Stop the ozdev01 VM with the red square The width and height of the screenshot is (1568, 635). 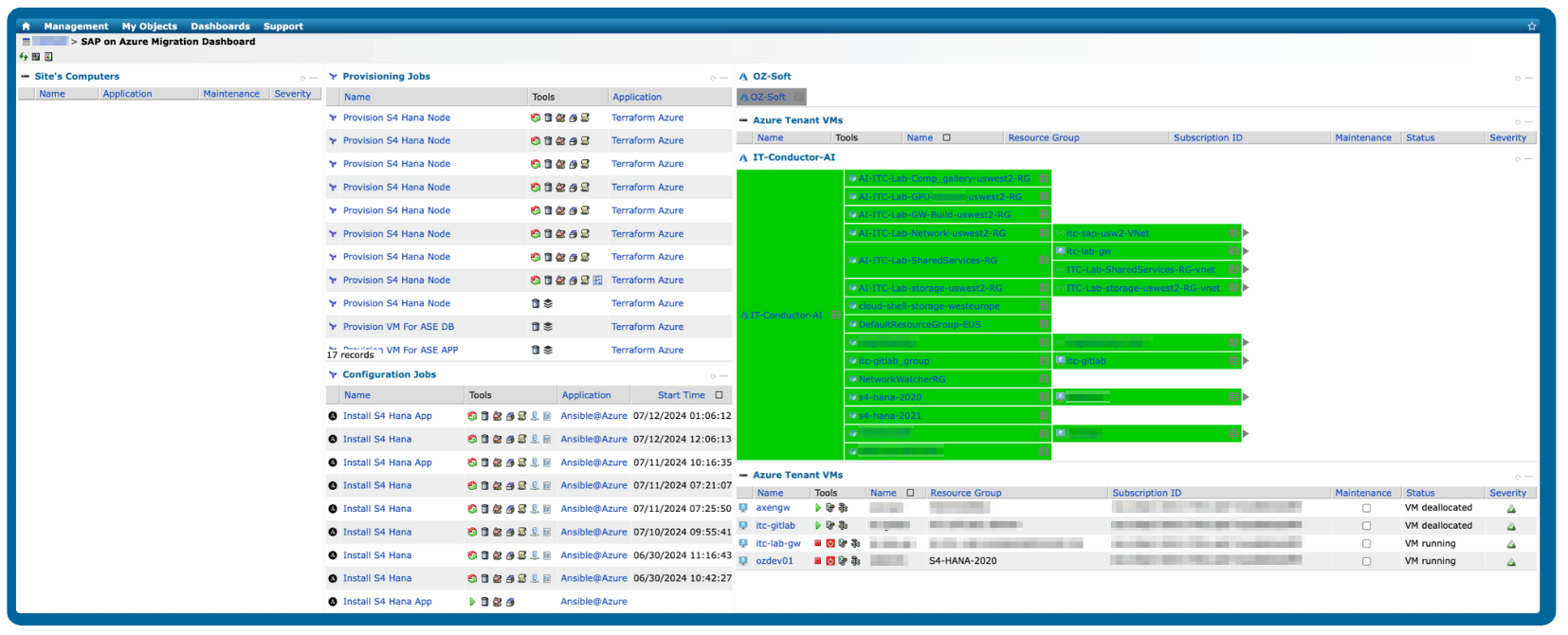(818, 561)
